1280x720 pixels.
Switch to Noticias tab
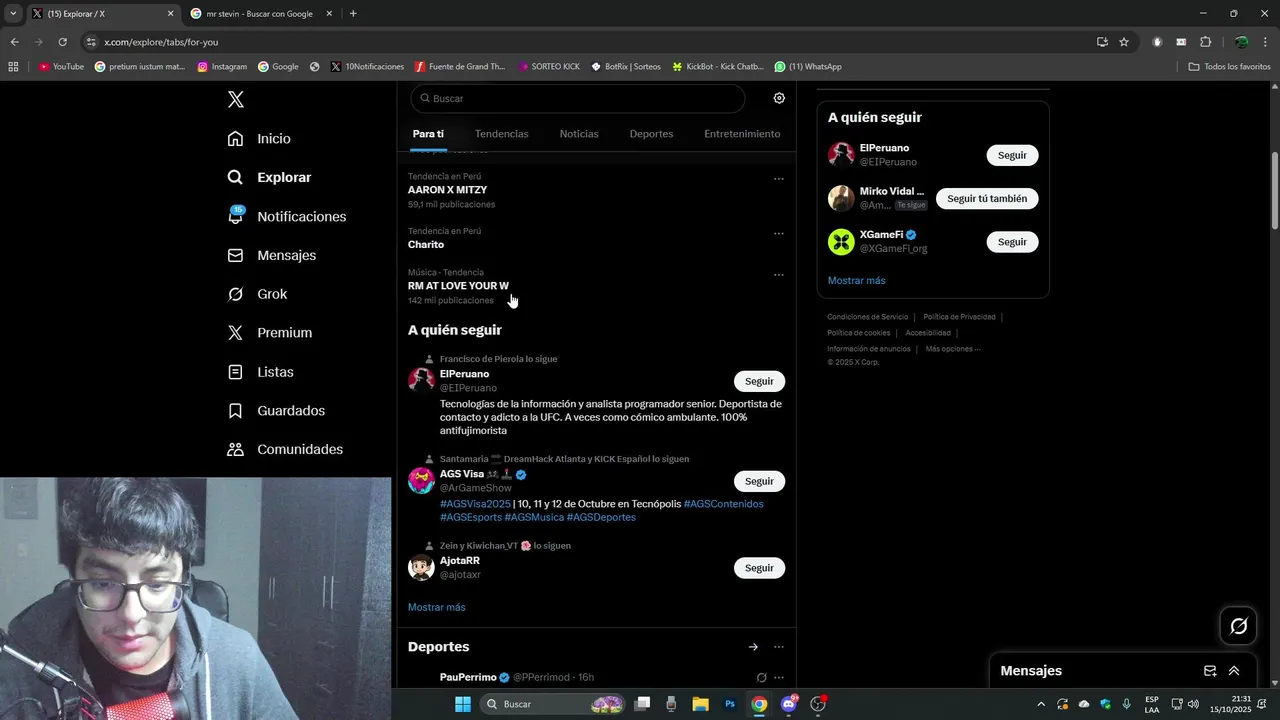tap(579, 134)
